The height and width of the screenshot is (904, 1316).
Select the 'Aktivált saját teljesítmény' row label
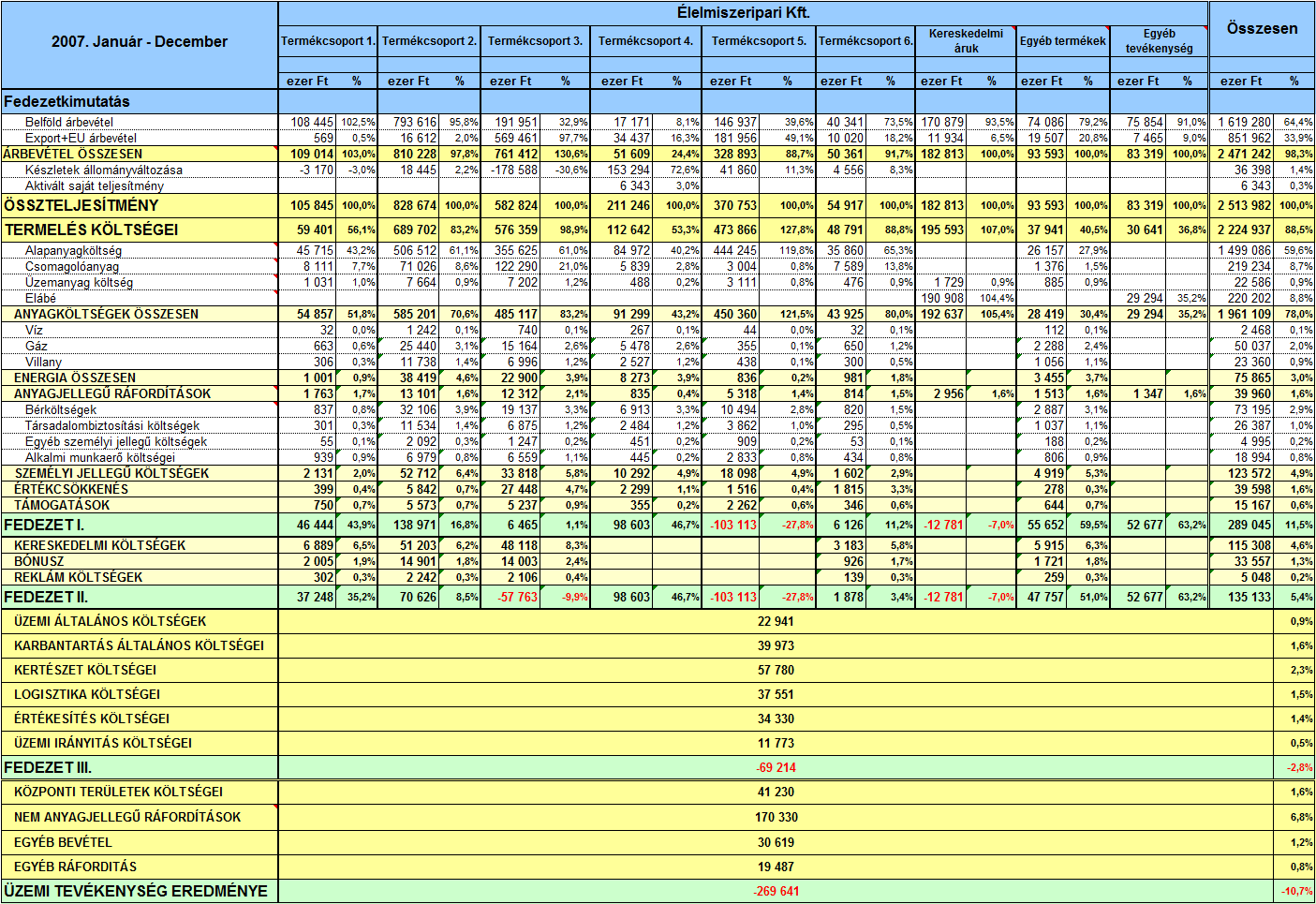coord(95,186)
